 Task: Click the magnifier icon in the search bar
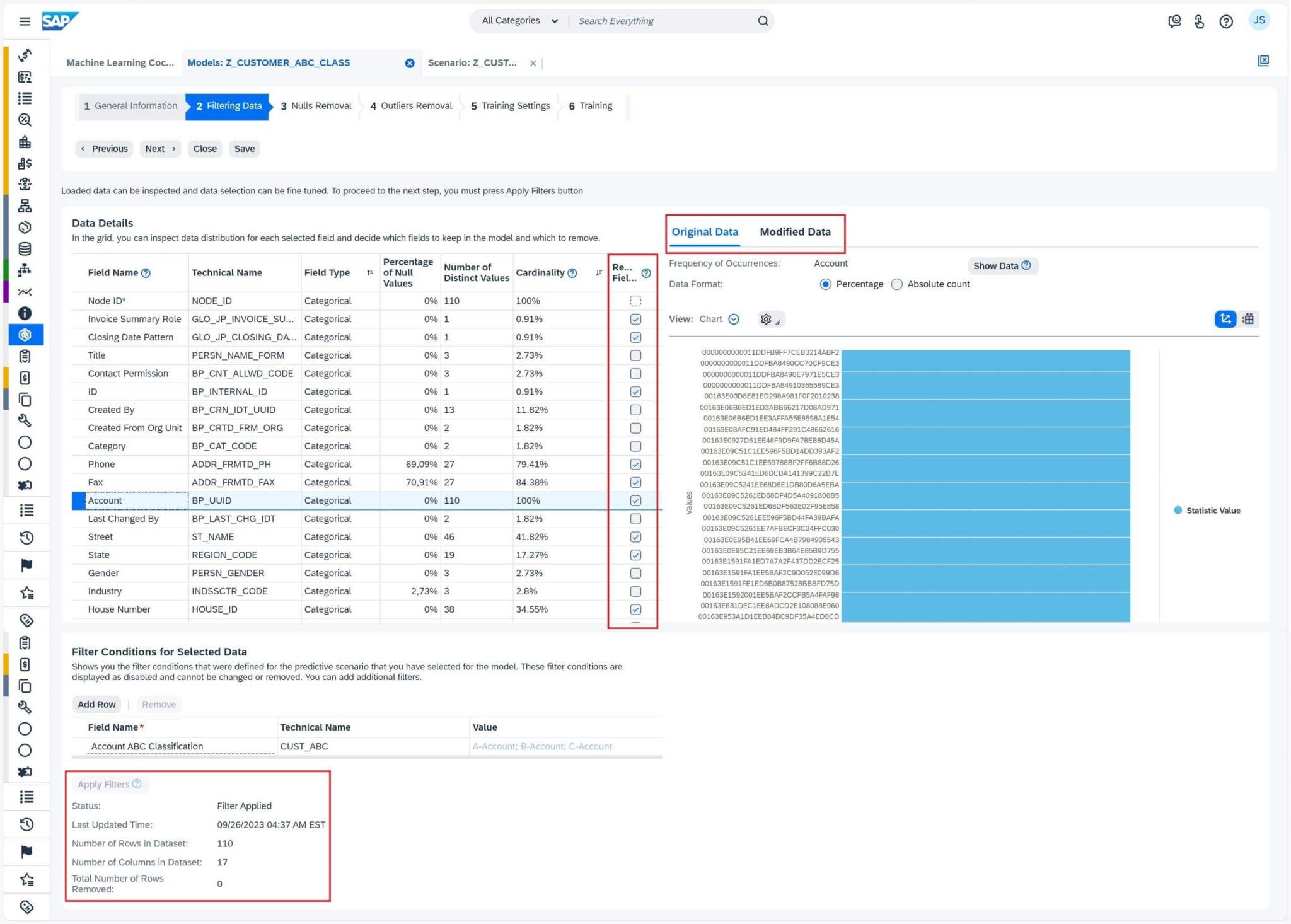762,21
